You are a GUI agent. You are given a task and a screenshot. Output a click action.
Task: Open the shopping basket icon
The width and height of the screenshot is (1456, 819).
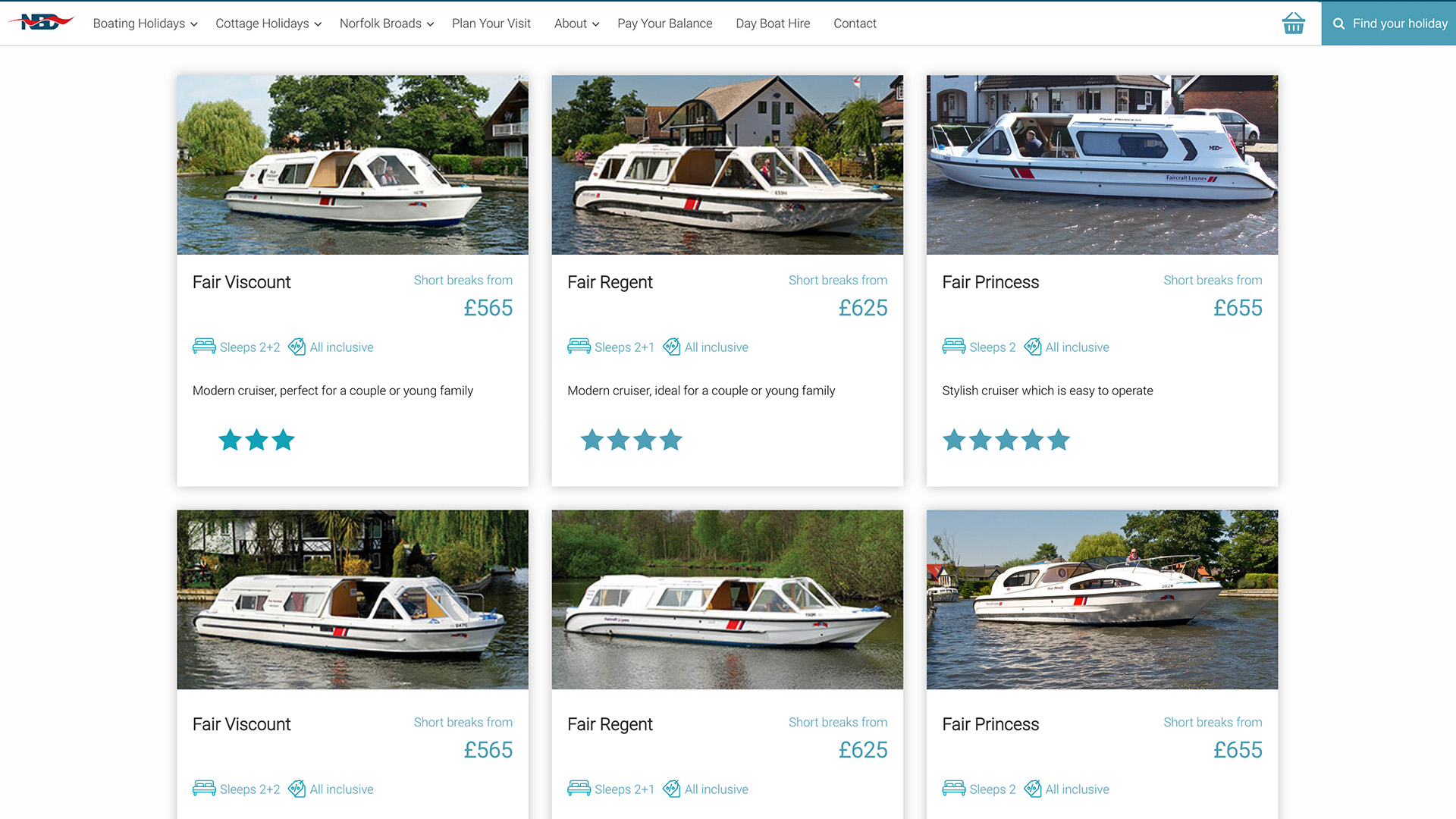point(1293,24)
